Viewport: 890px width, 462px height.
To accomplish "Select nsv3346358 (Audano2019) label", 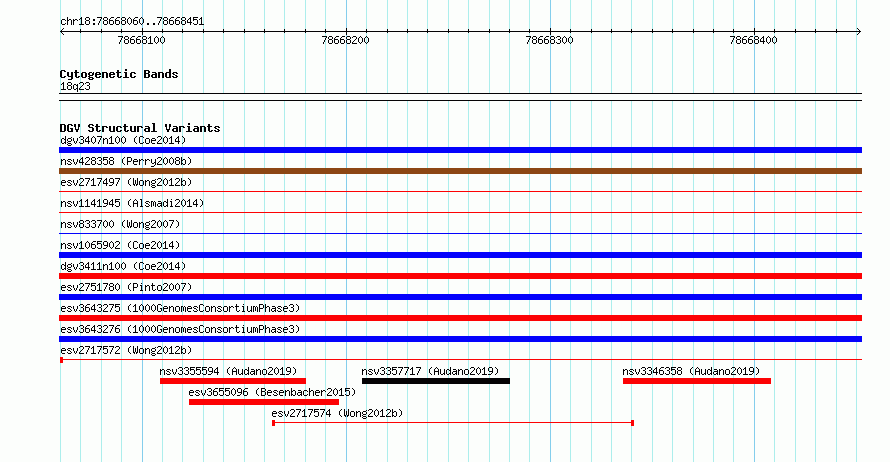I will pyautogui.click(x=691, y=371).
